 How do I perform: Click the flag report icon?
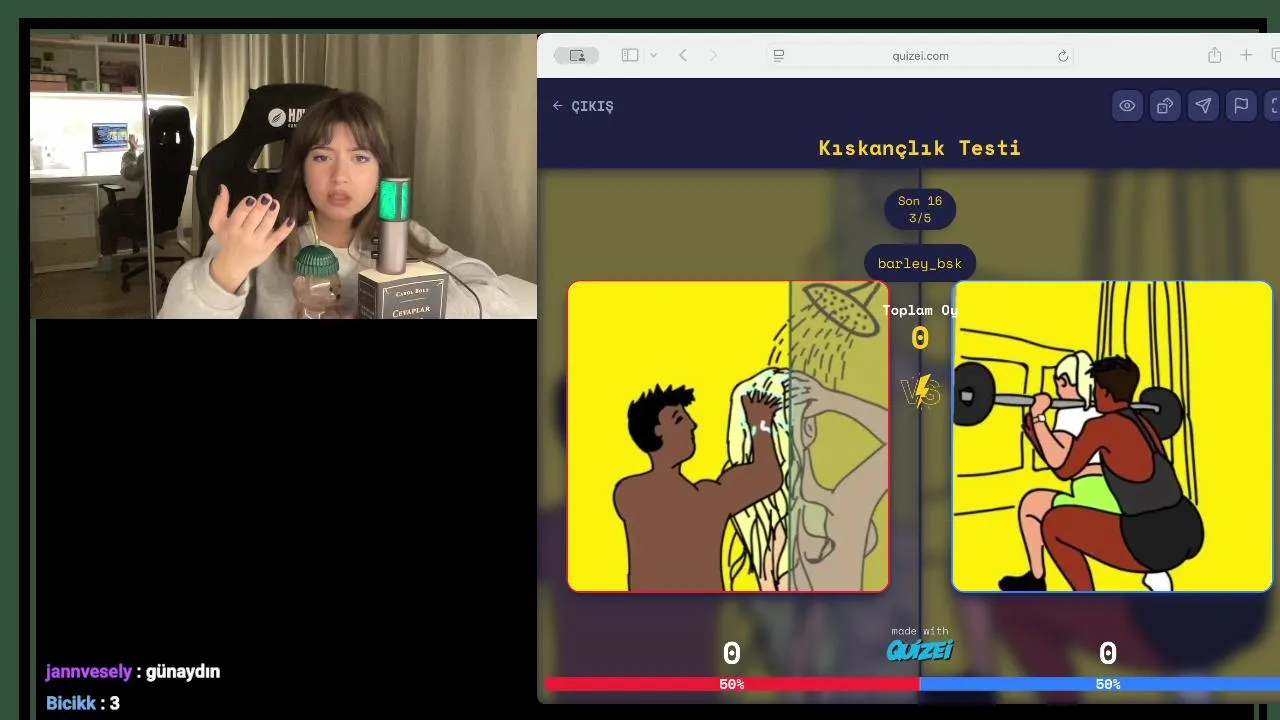[x=1241, y=106]
